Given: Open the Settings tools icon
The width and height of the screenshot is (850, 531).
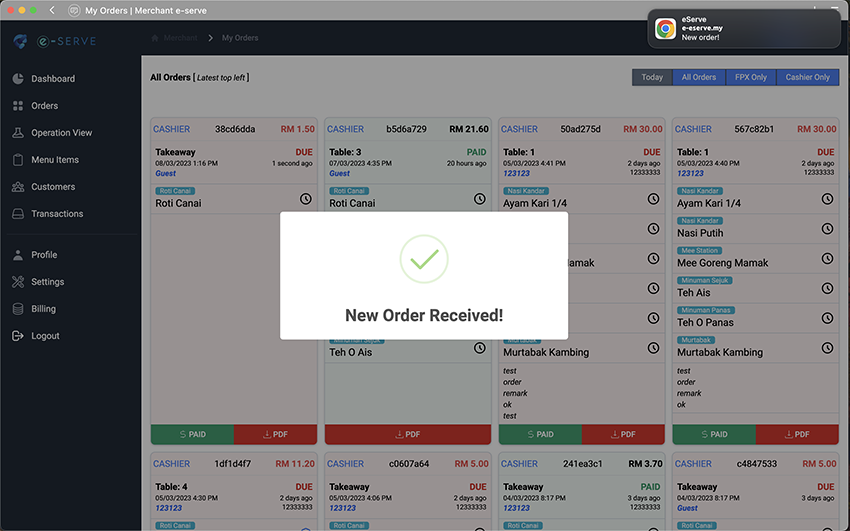Looking at the screenshot, I should 18,282.
